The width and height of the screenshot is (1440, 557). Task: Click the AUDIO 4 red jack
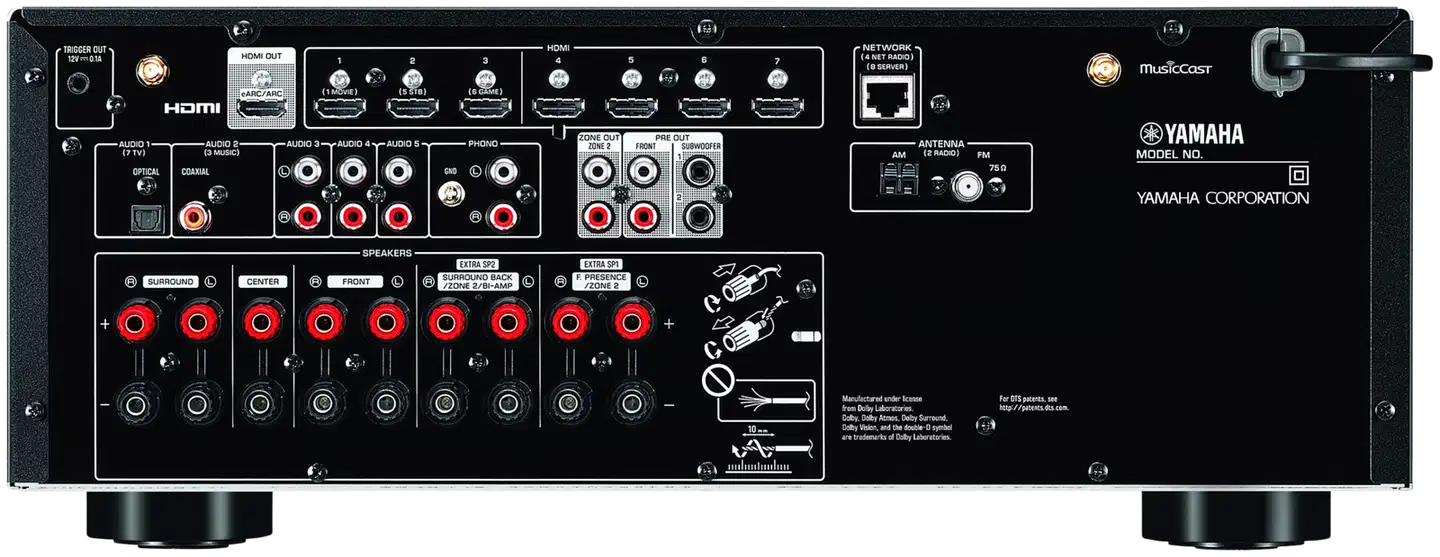pyautogui.click(x=352, y=215)
